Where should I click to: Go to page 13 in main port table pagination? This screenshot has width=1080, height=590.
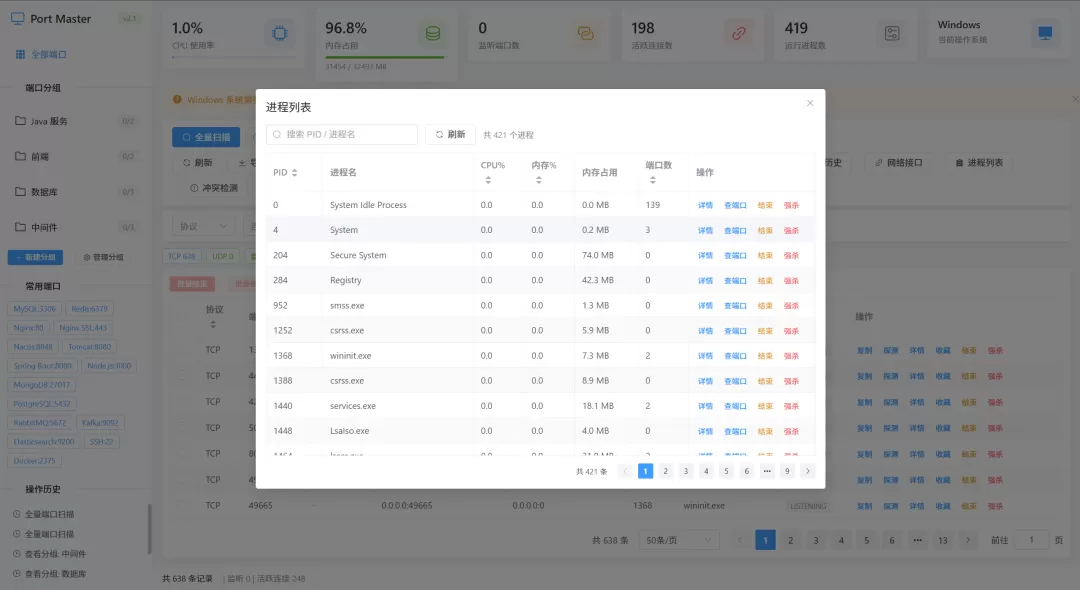click(943, 540)
